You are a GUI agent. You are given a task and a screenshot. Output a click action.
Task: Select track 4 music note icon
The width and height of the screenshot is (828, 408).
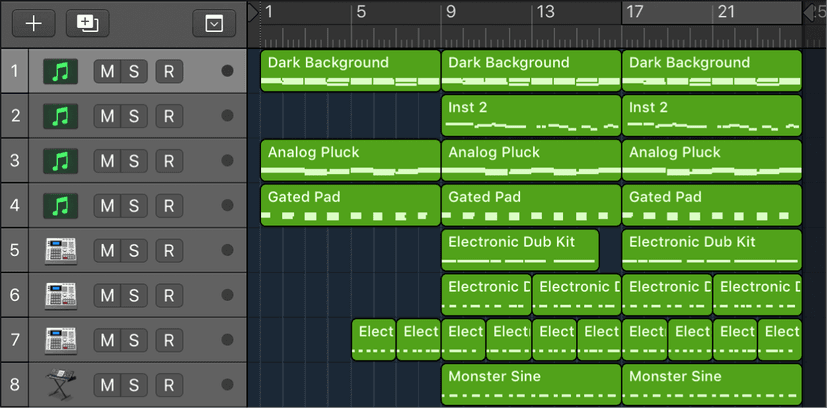point(61,206)
